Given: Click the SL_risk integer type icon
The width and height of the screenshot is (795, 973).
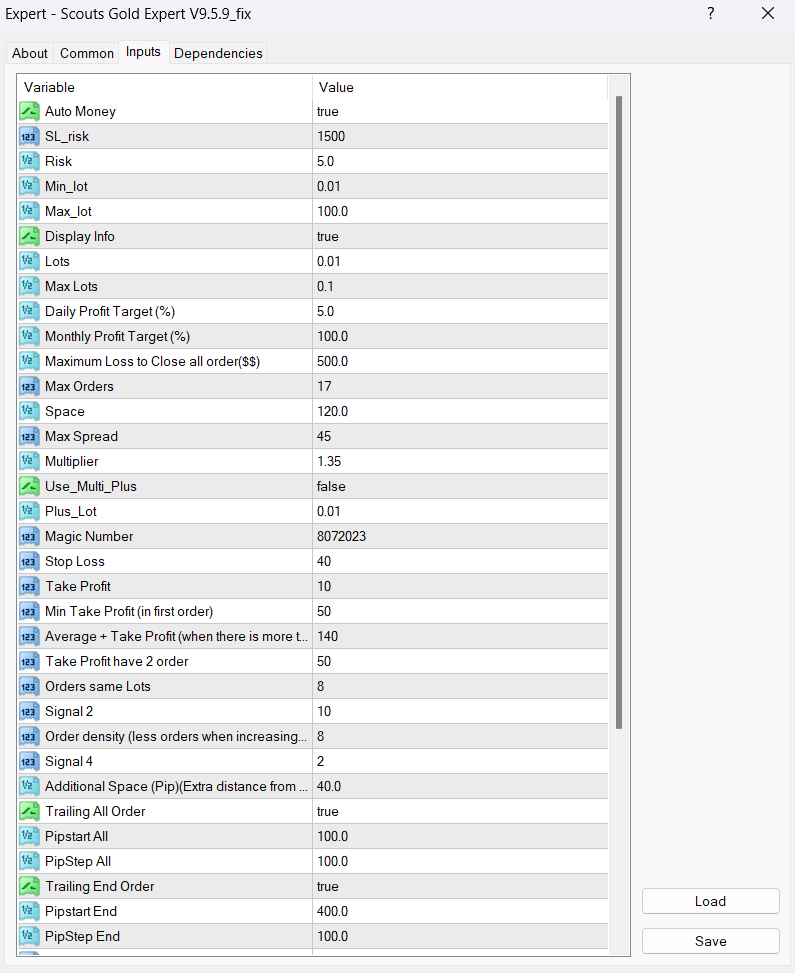Looking at the screenshot, I should (29, 137).
